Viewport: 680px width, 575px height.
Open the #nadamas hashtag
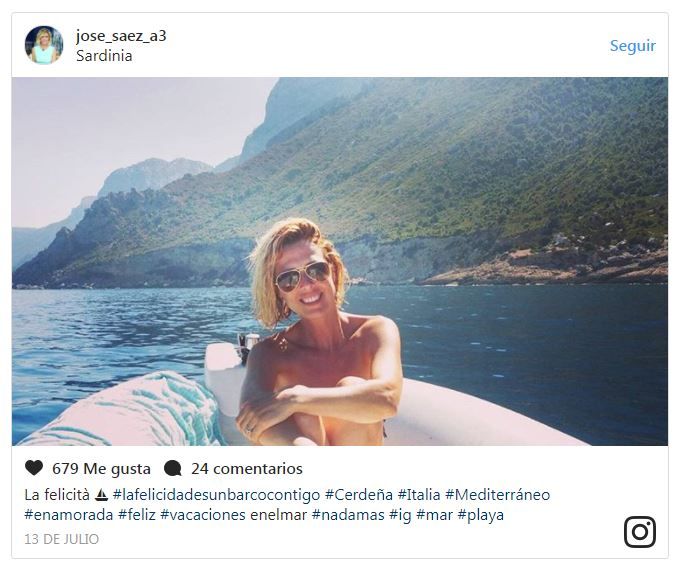click(348, 515)
